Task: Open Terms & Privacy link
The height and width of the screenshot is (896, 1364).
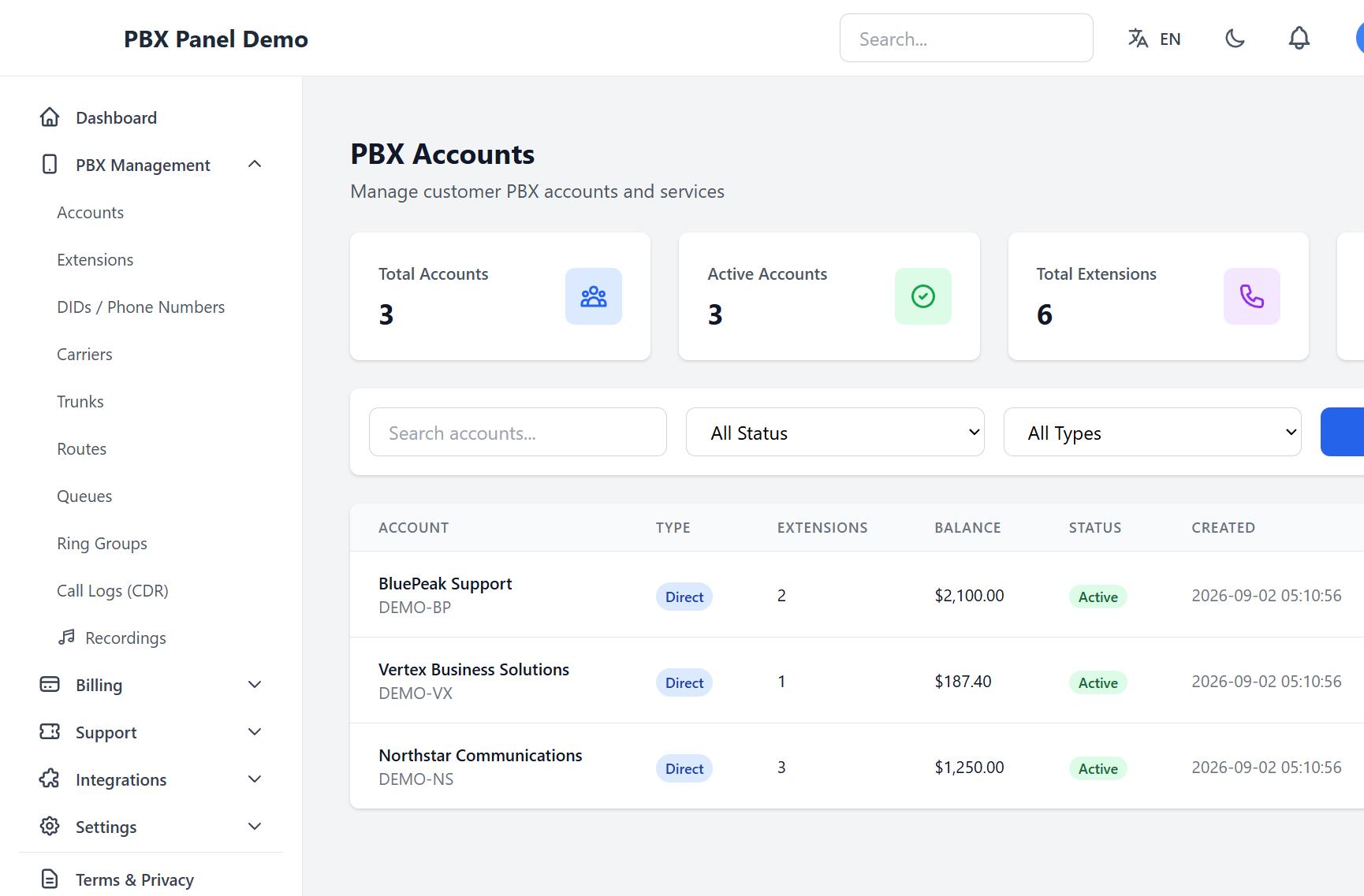Action: 135,879
